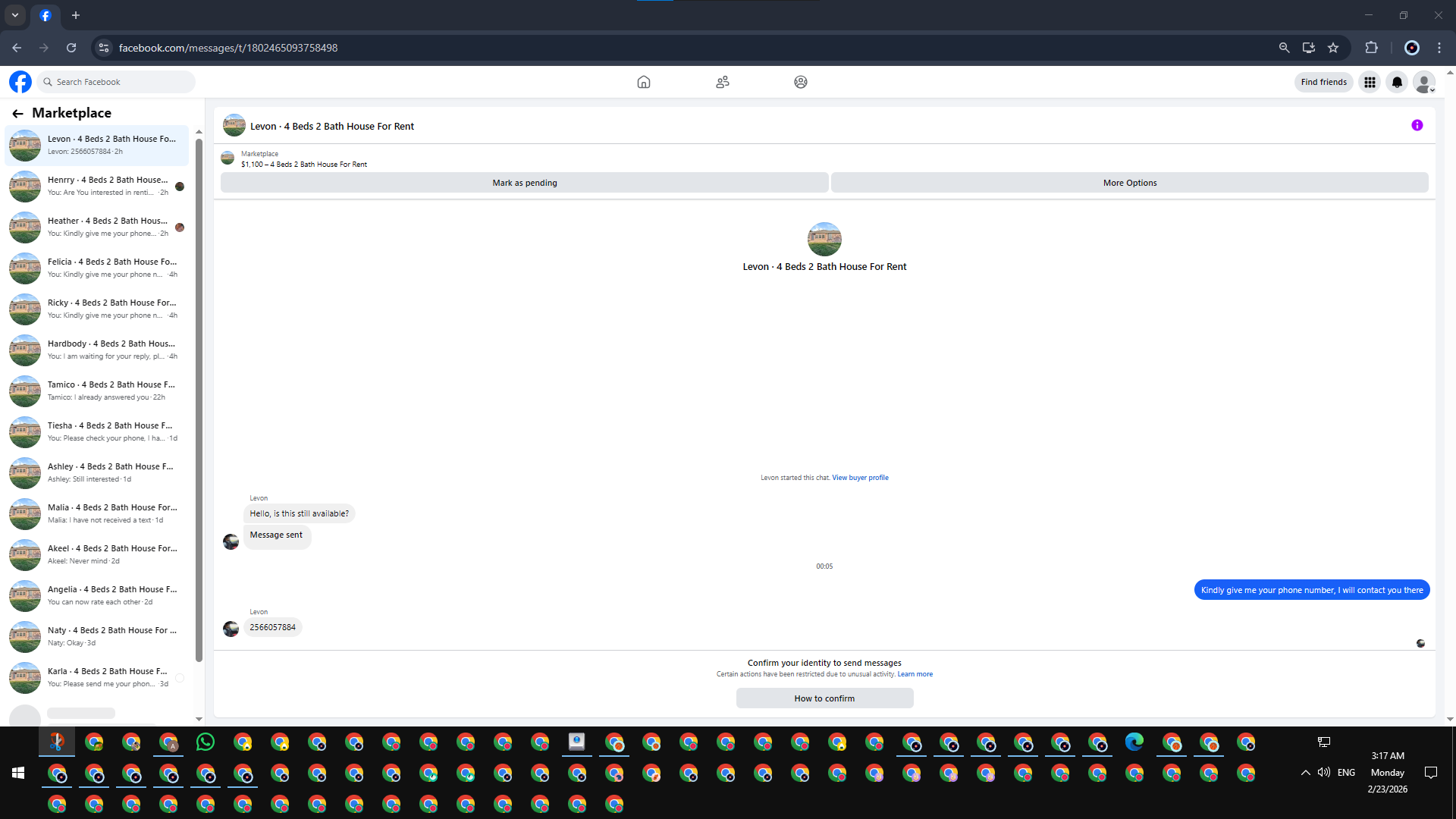Bookmark this tab star icon
This screenshot has width=1456, height=819.
1333,48
